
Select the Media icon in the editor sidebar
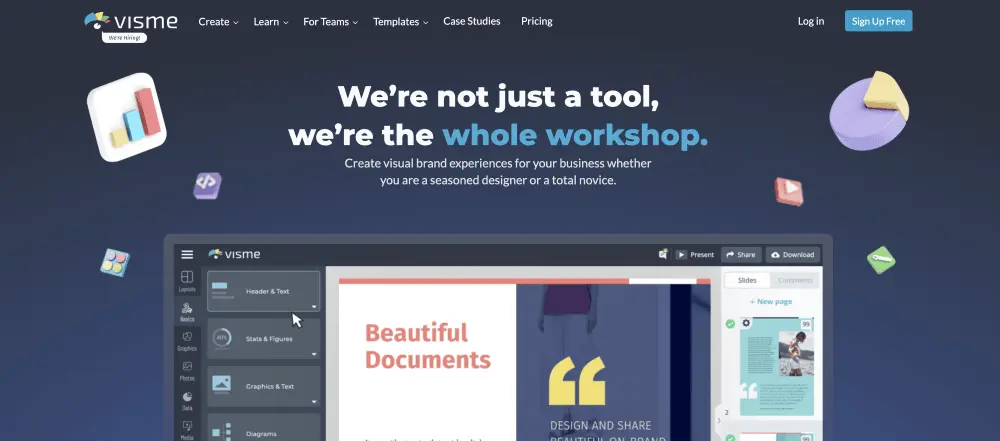click(x=187, y=430)
